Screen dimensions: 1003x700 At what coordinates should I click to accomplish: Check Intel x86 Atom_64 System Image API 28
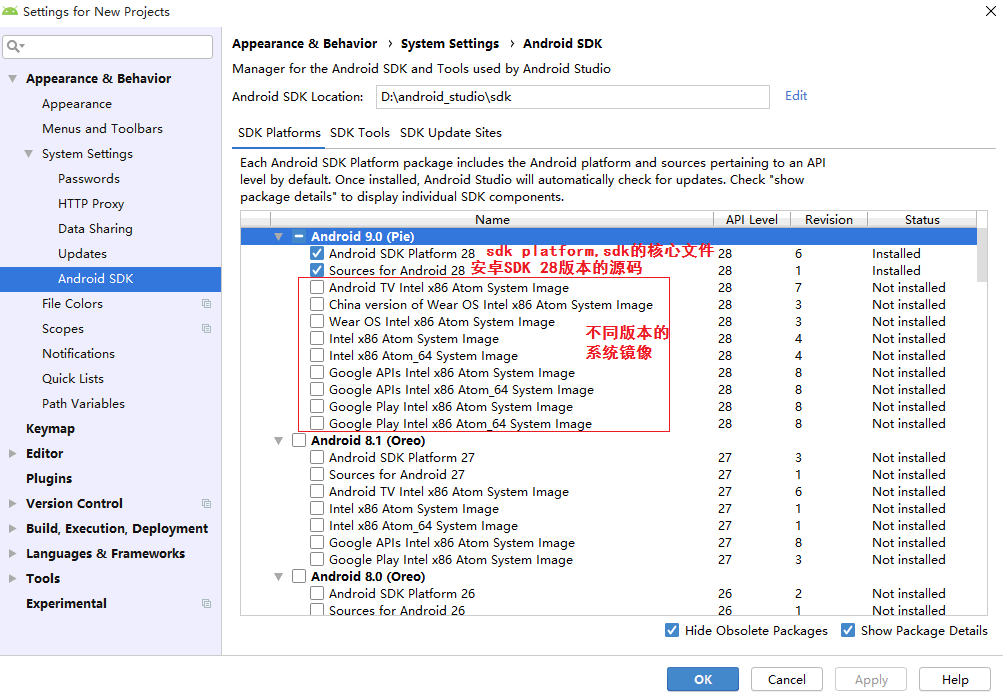pyautogui.click(x=317, y=355)
